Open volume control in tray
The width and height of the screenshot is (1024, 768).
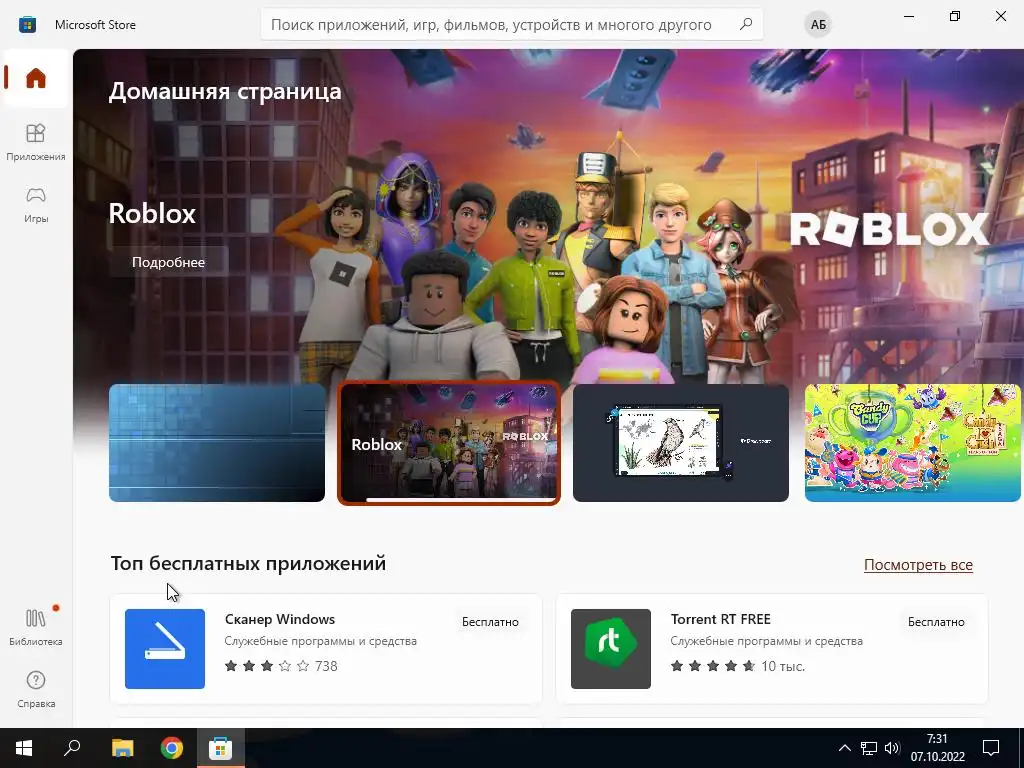click(x=892, y=748)
